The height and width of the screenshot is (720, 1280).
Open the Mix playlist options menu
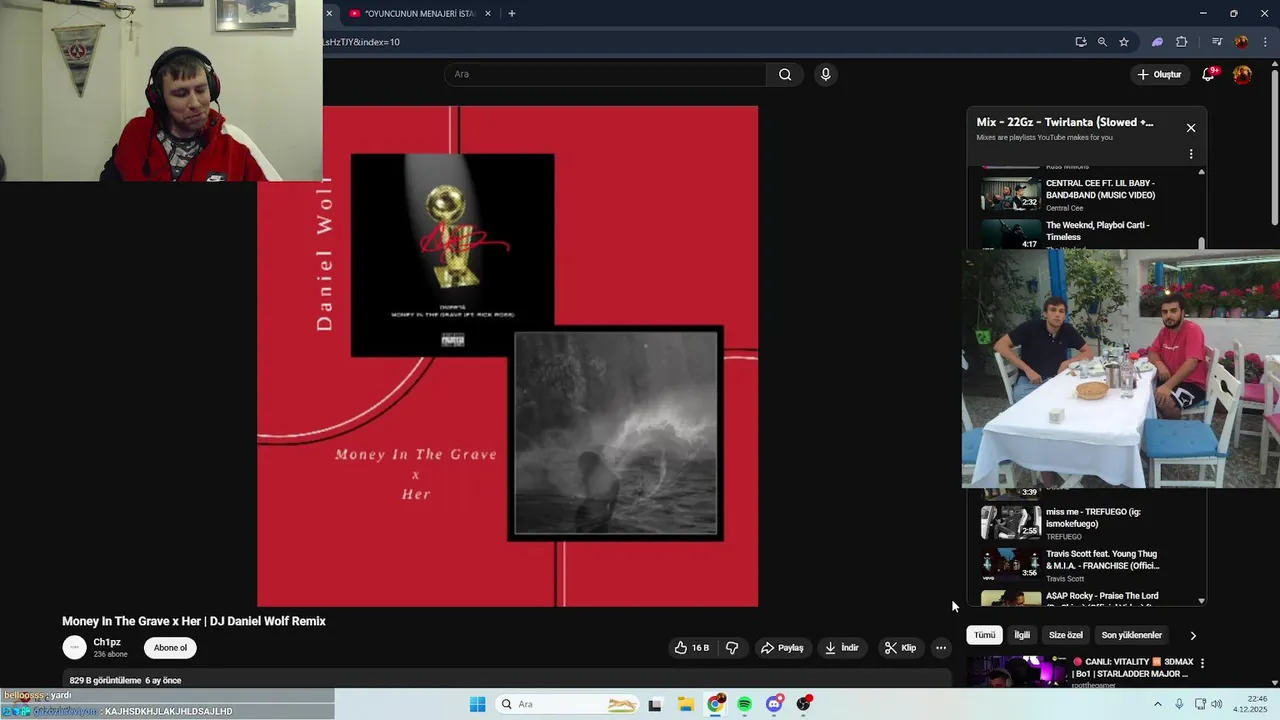pyautogui.click(x=1191, y=154)
